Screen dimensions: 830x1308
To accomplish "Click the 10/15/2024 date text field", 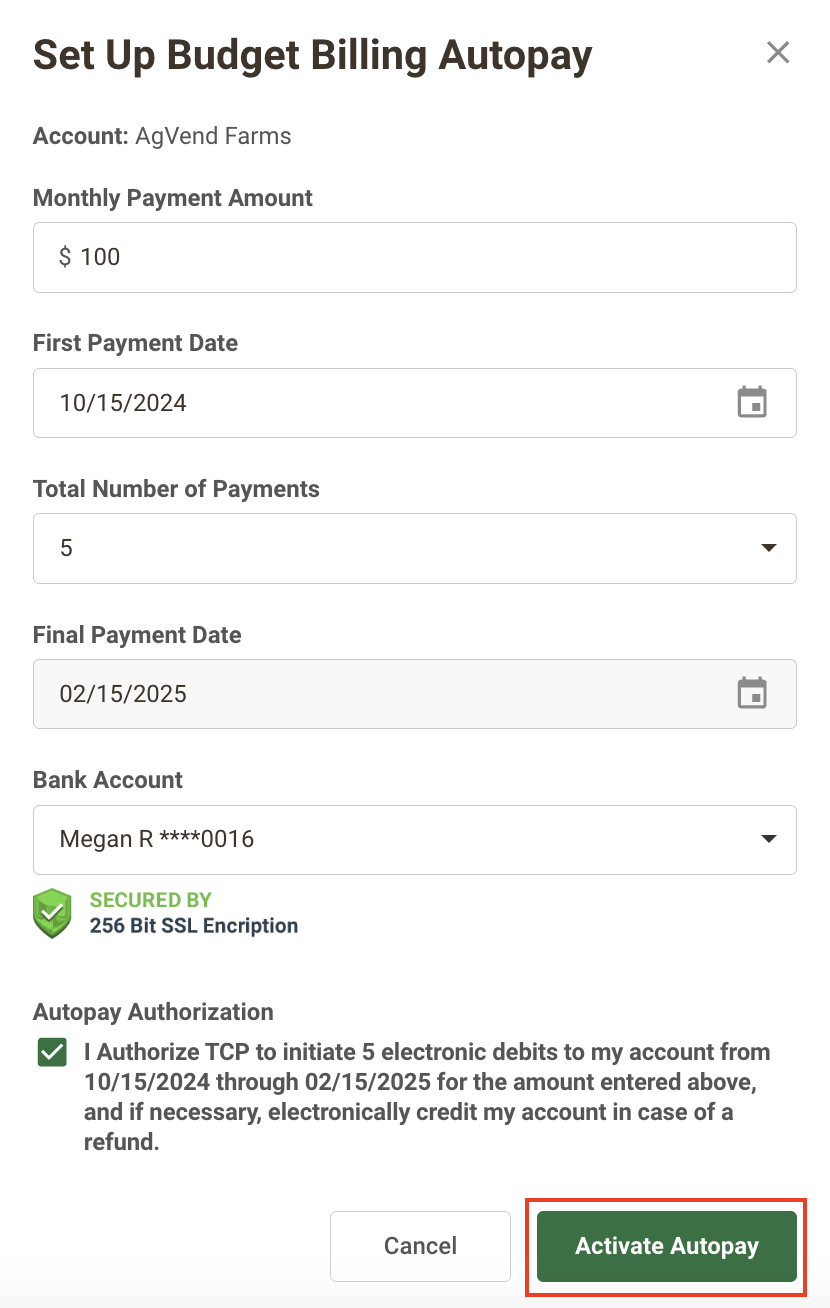I will coord(415,403).
